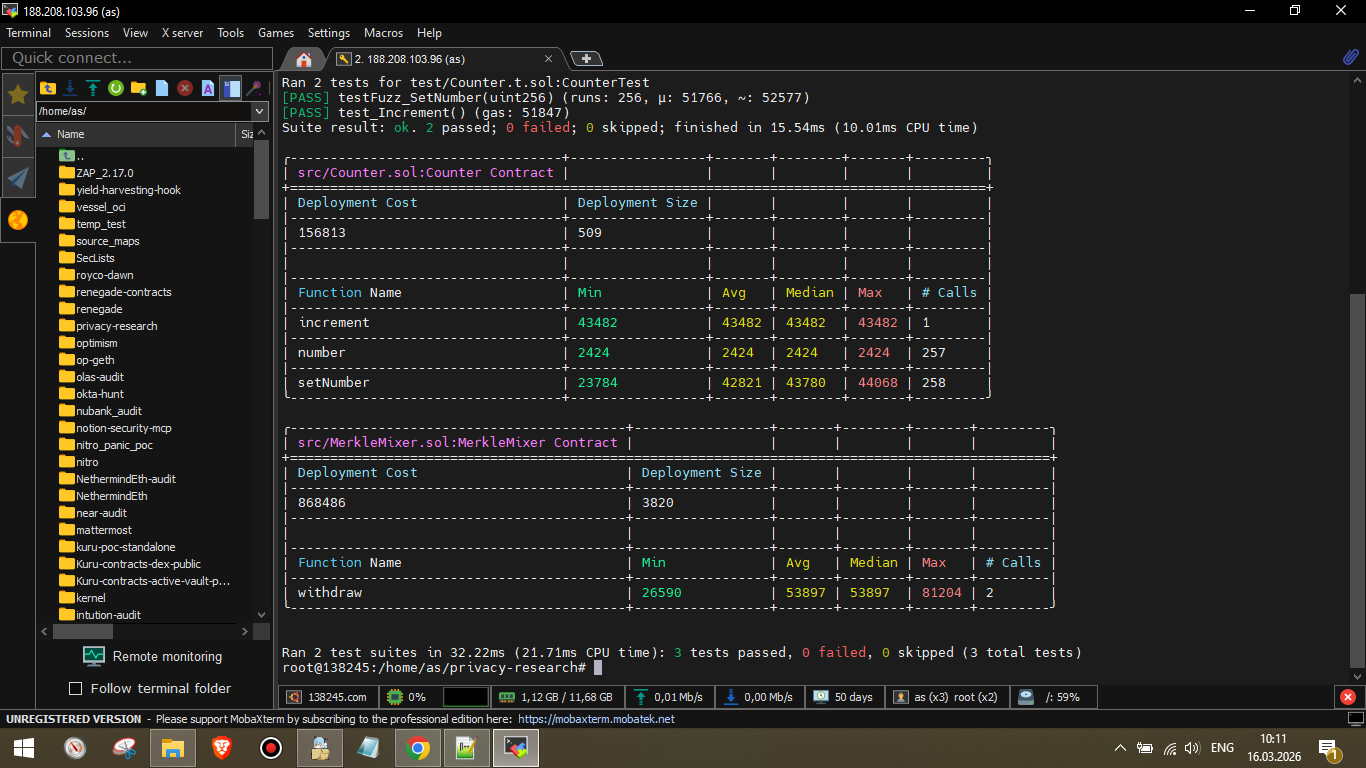Click the Remote monitoring button label
Screen dimensions: 1366x768
coord(168,656)
